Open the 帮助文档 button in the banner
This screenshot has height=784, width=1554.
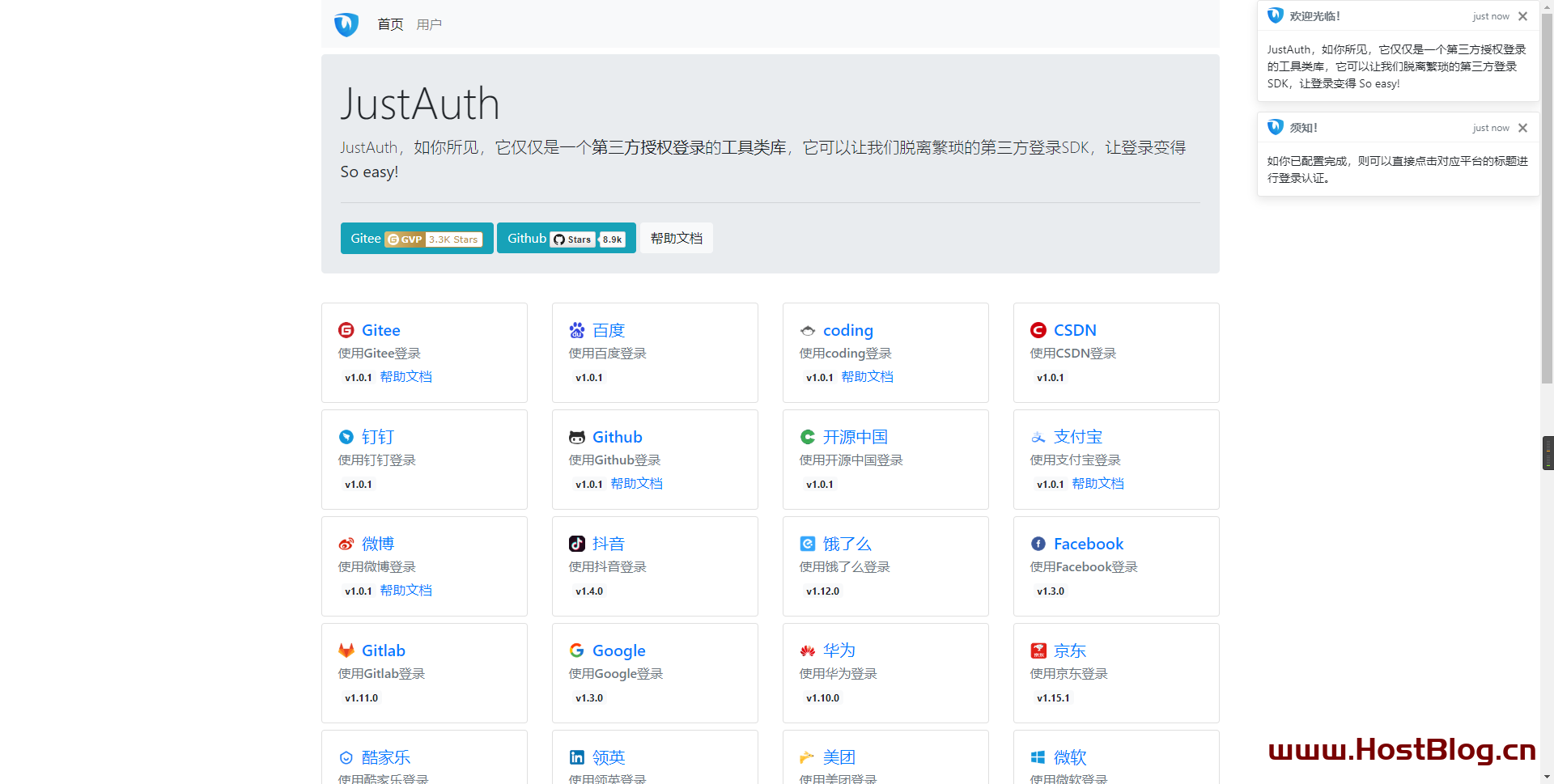click(677, 239)
